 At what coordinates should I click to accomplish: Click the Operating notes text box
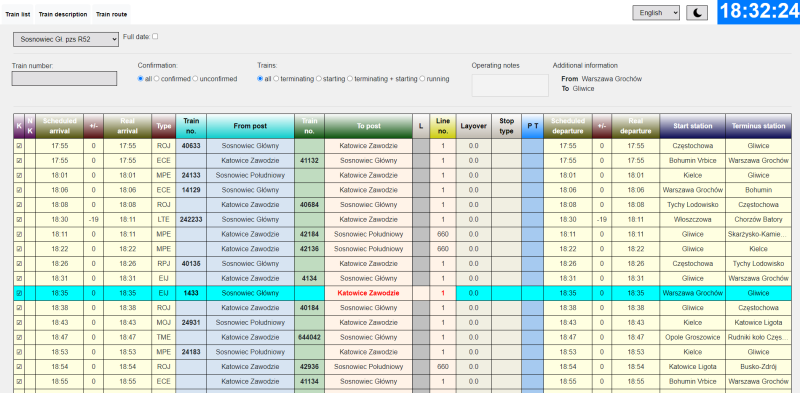tap(510, 85)
